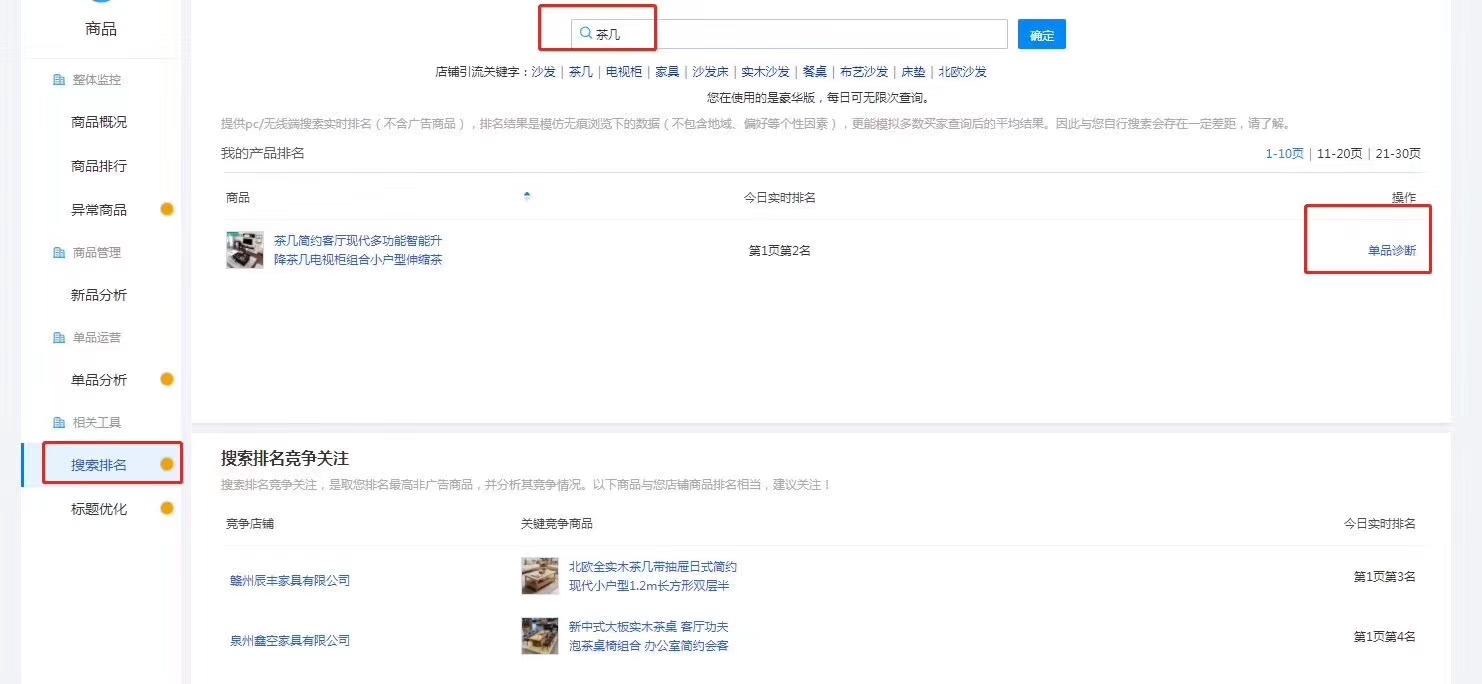Click the search magnifier icon

pyautogui.click(x=586, y=34)
